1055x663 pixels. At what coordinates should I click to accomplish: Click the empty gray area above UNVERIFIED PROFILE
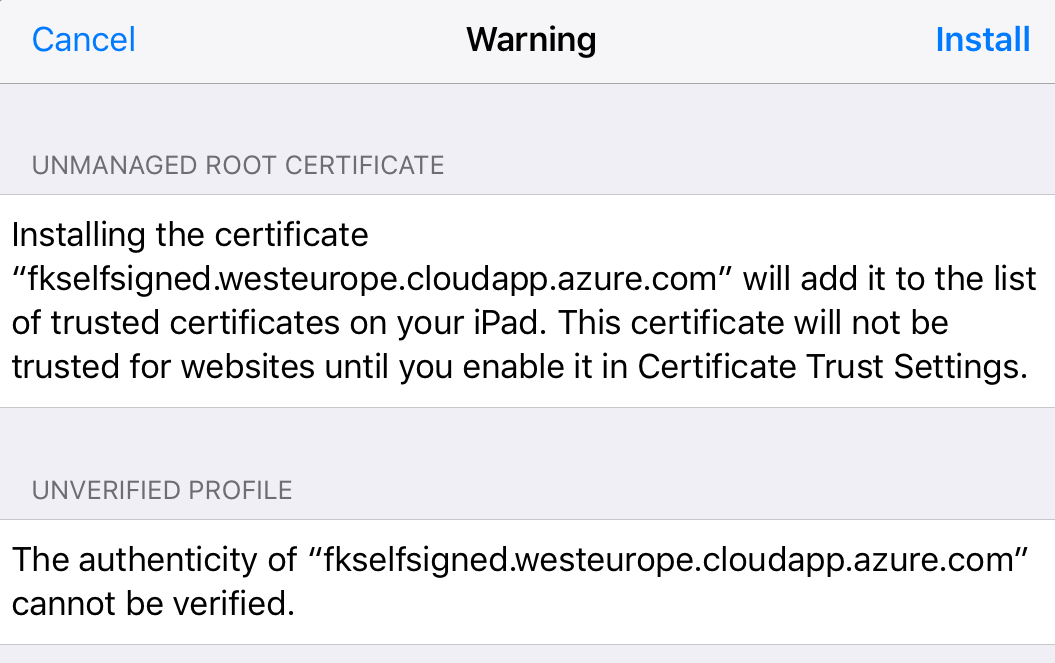[527, 440]
